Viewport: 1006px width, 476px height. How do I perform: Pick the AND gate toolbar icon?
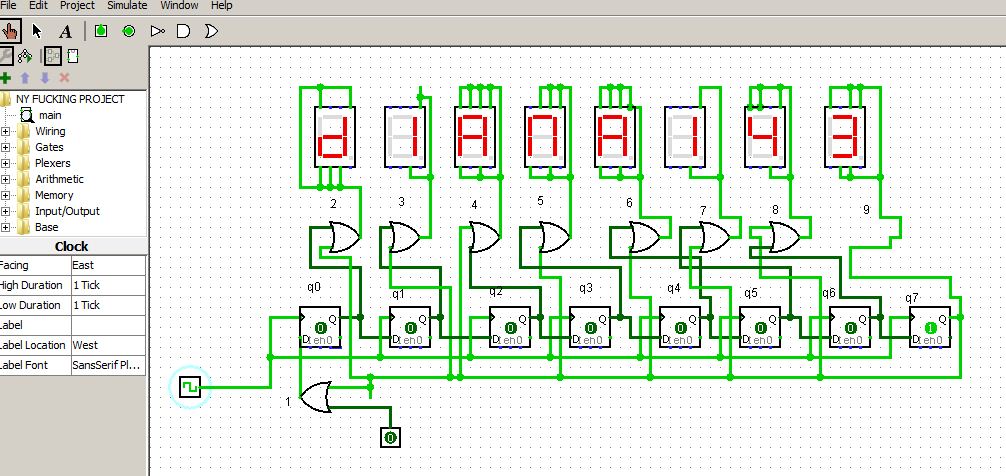[x=183, y=31]
